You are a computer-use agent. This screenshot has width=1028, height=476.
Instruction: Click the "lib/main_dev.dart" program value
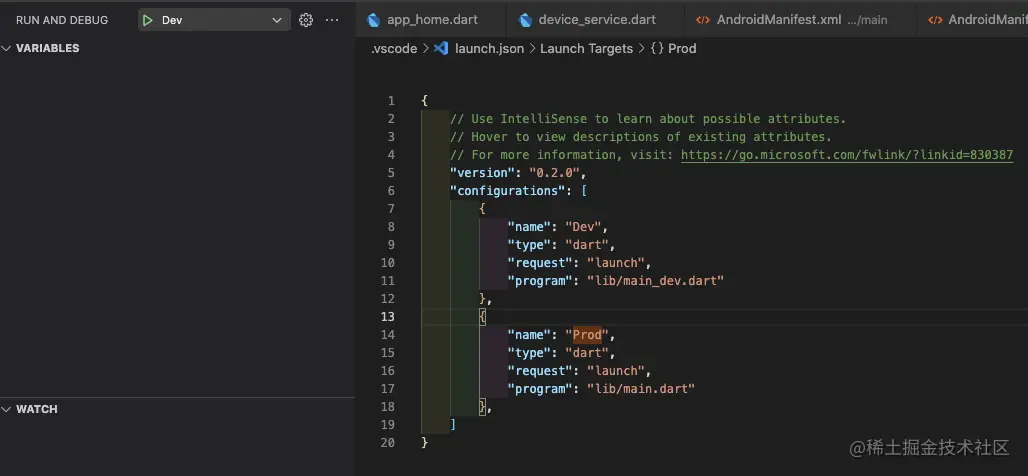[655, 281]
